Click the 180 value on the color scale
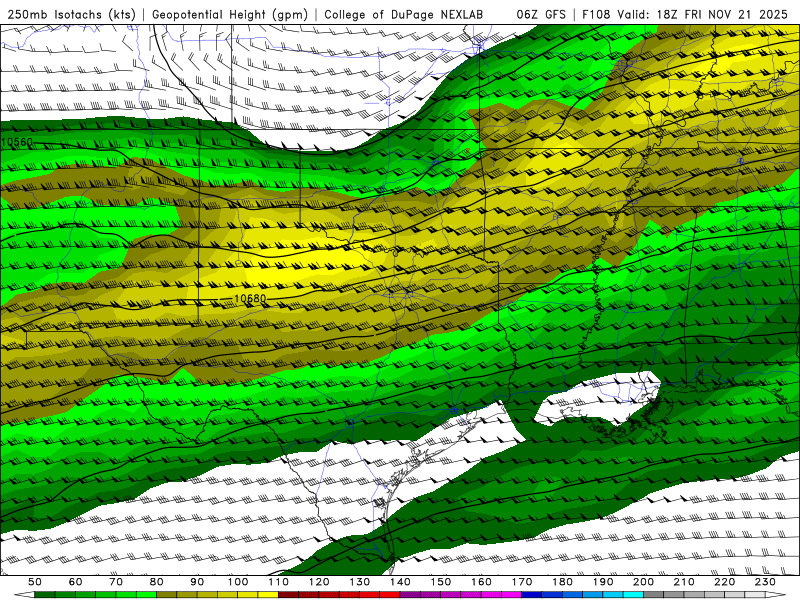This screenshot has width=800, height=600. click(x=562, y=582)
